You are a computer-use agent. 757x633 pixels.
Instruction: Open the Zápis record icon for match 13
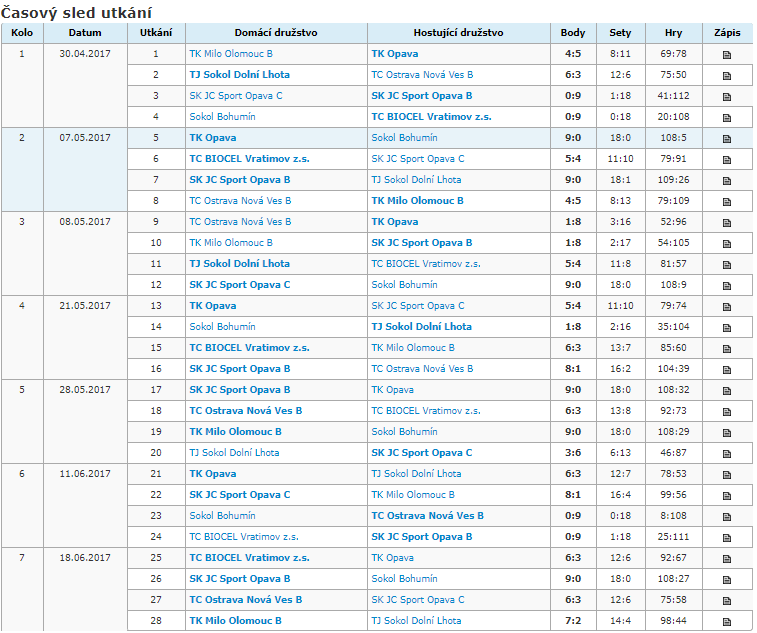pos(727,307)
